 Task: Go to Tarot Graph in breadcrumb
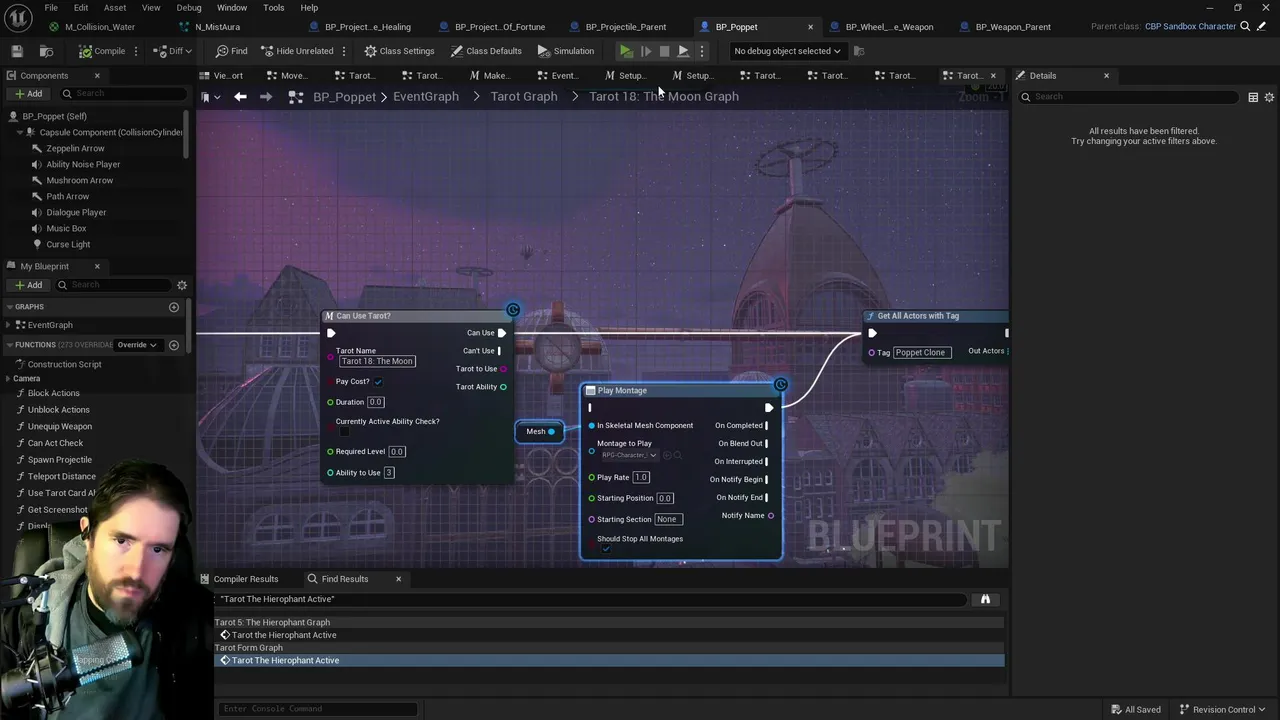tap(524, 97)
